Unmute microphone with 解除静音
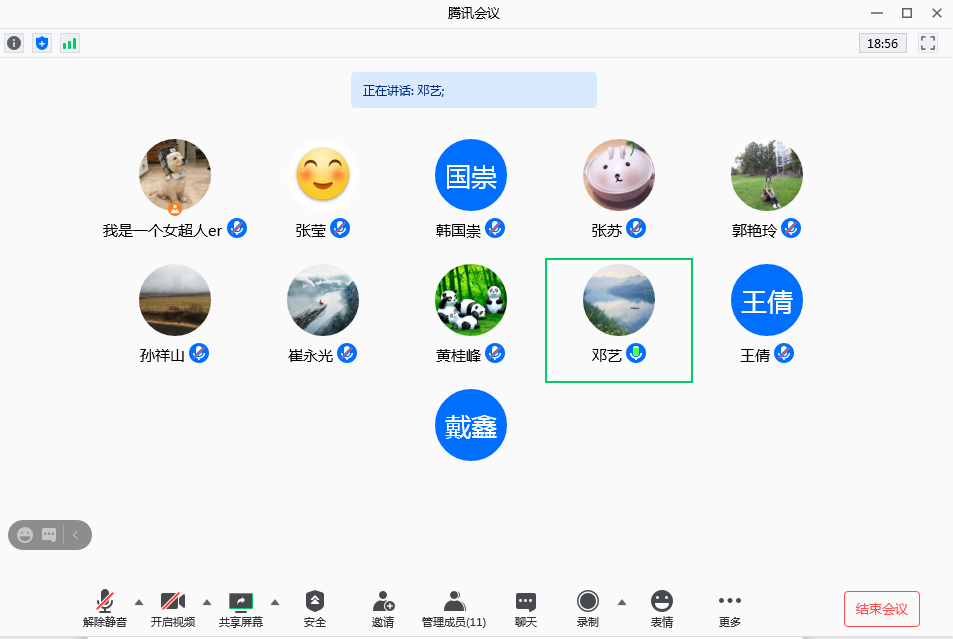Viewport: 953px width, 639px height. [105, 608]
